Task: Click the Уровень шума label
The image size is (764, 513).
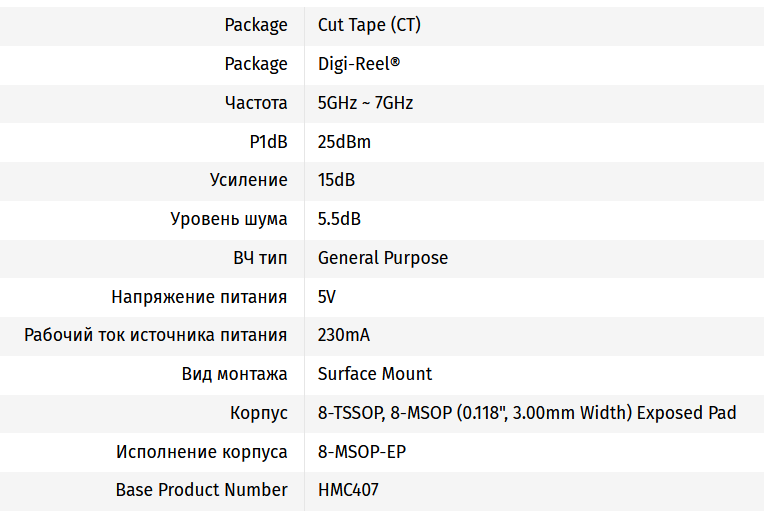Action: 229,219
